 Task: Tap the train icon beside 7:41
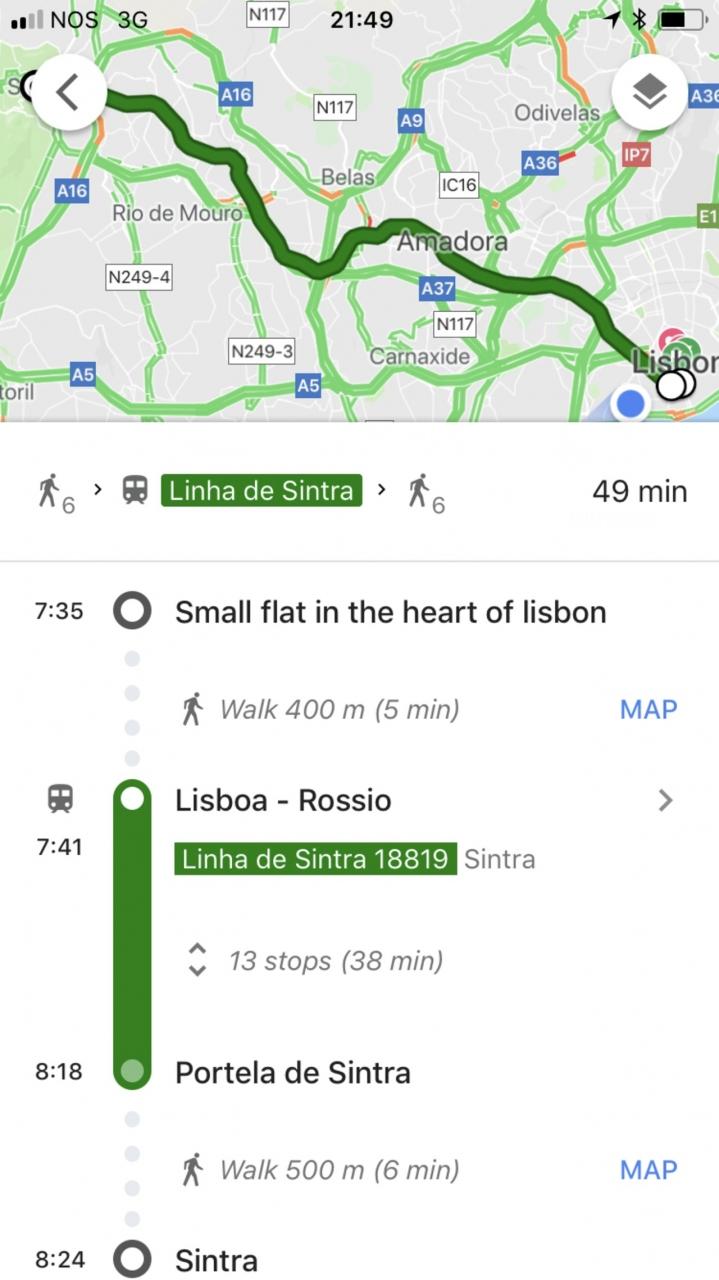click(x=60, y=799)
